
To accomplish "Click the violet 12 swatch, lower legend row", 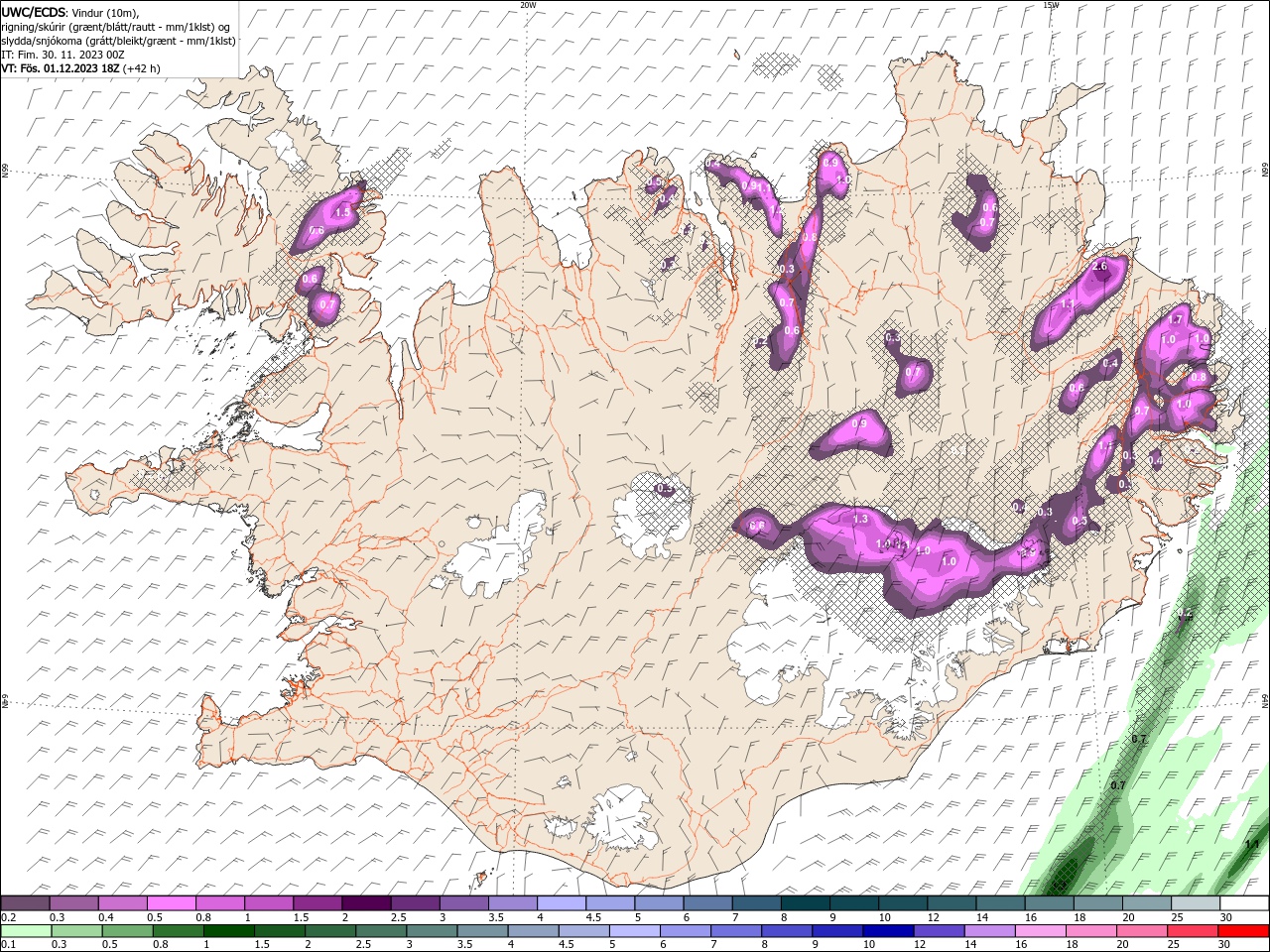I will coord(939,931).
